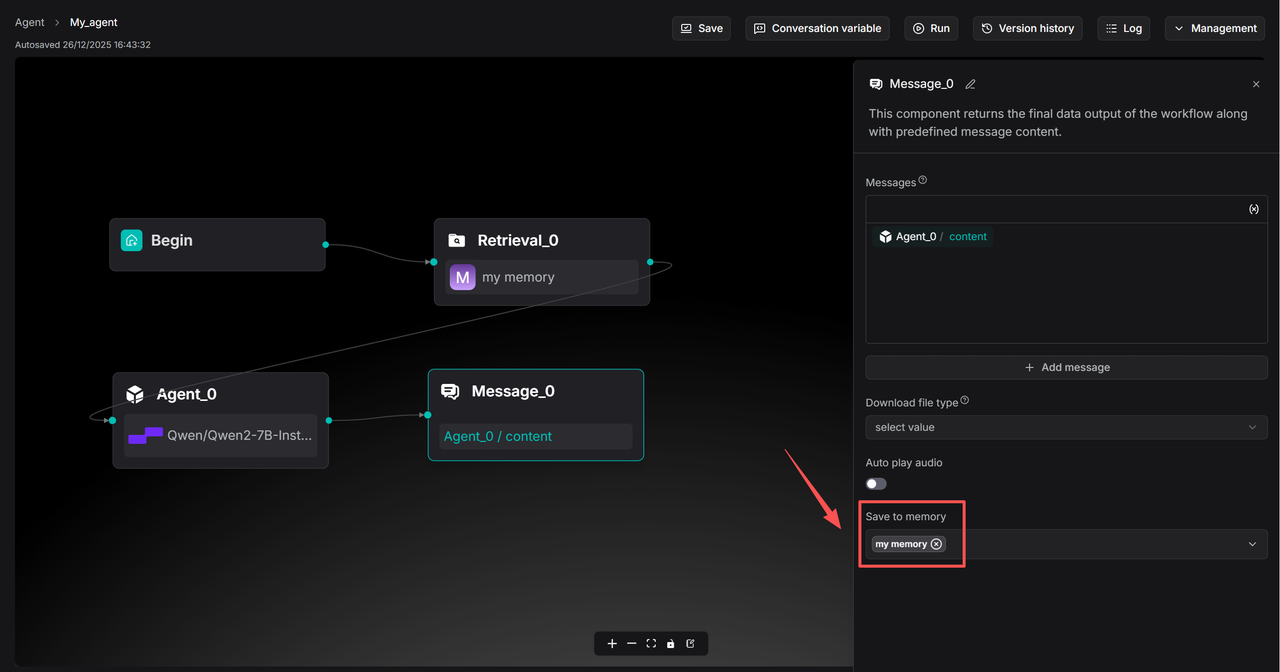Click the zoom in plus icon on canvas
Image resolution: width=1280 pixels, height=672 pixels.
click(x=612, y=644)
